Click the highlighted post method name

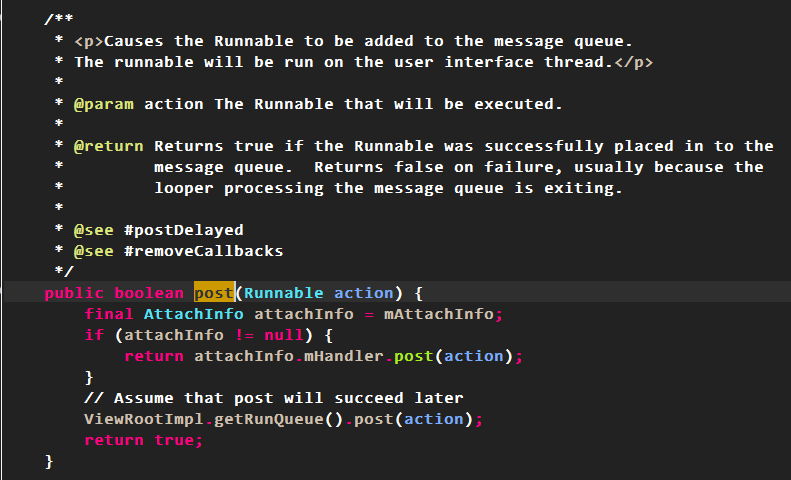(213, 293)
